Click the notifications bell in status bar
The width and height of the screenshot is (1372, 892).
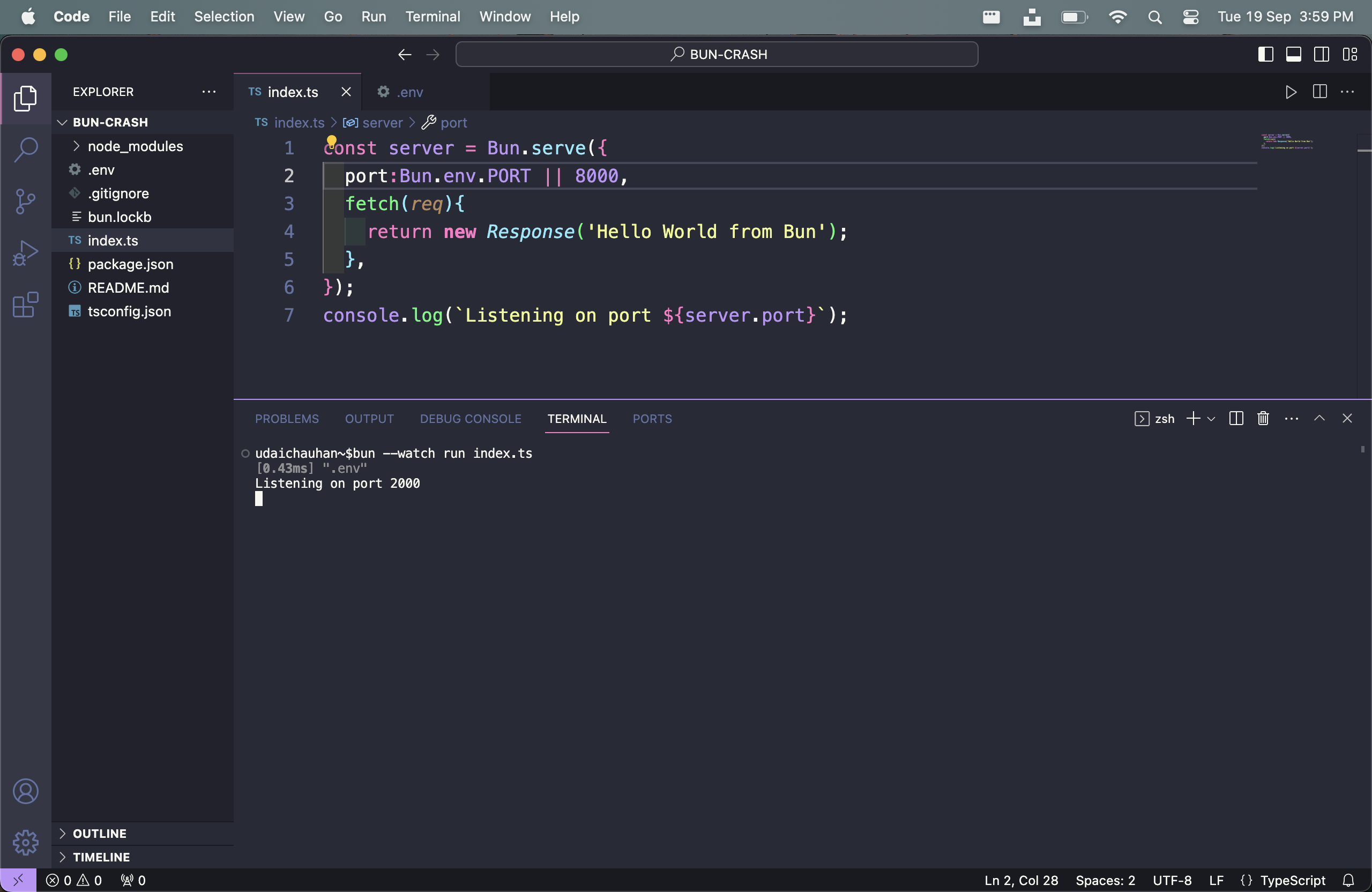[x=1348, y=880]
